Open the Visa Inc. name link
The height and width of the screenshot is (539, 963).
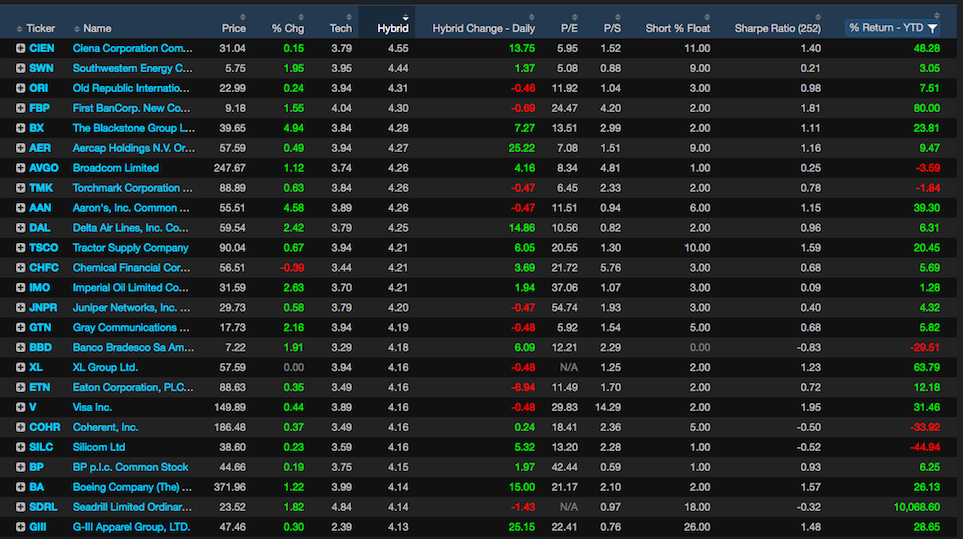(92, 408)
